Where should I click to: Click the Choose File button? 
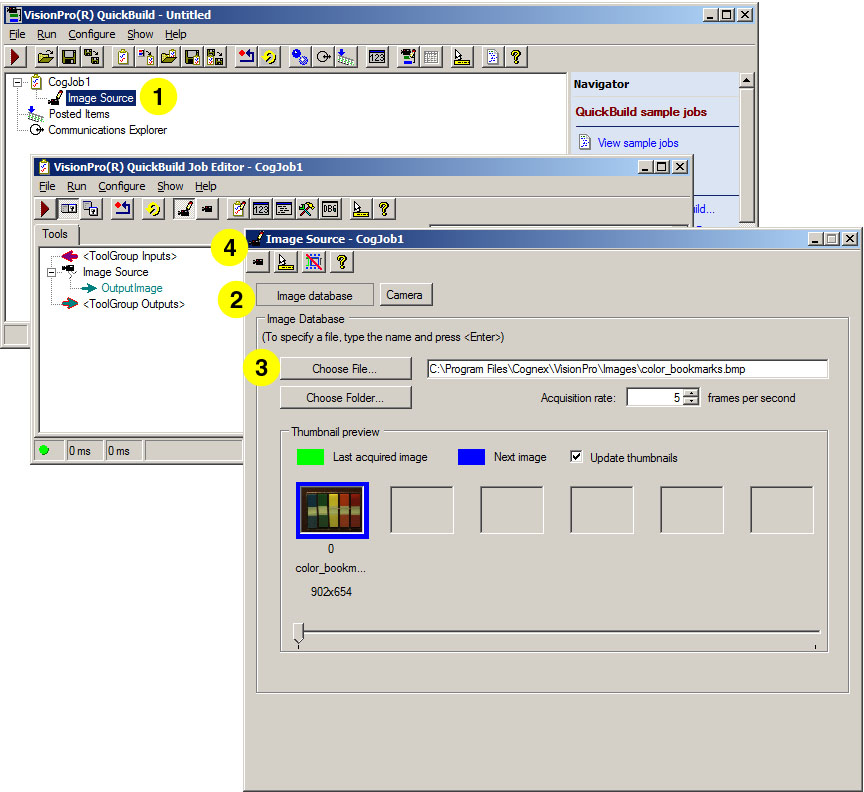click(x=345, y=368)
